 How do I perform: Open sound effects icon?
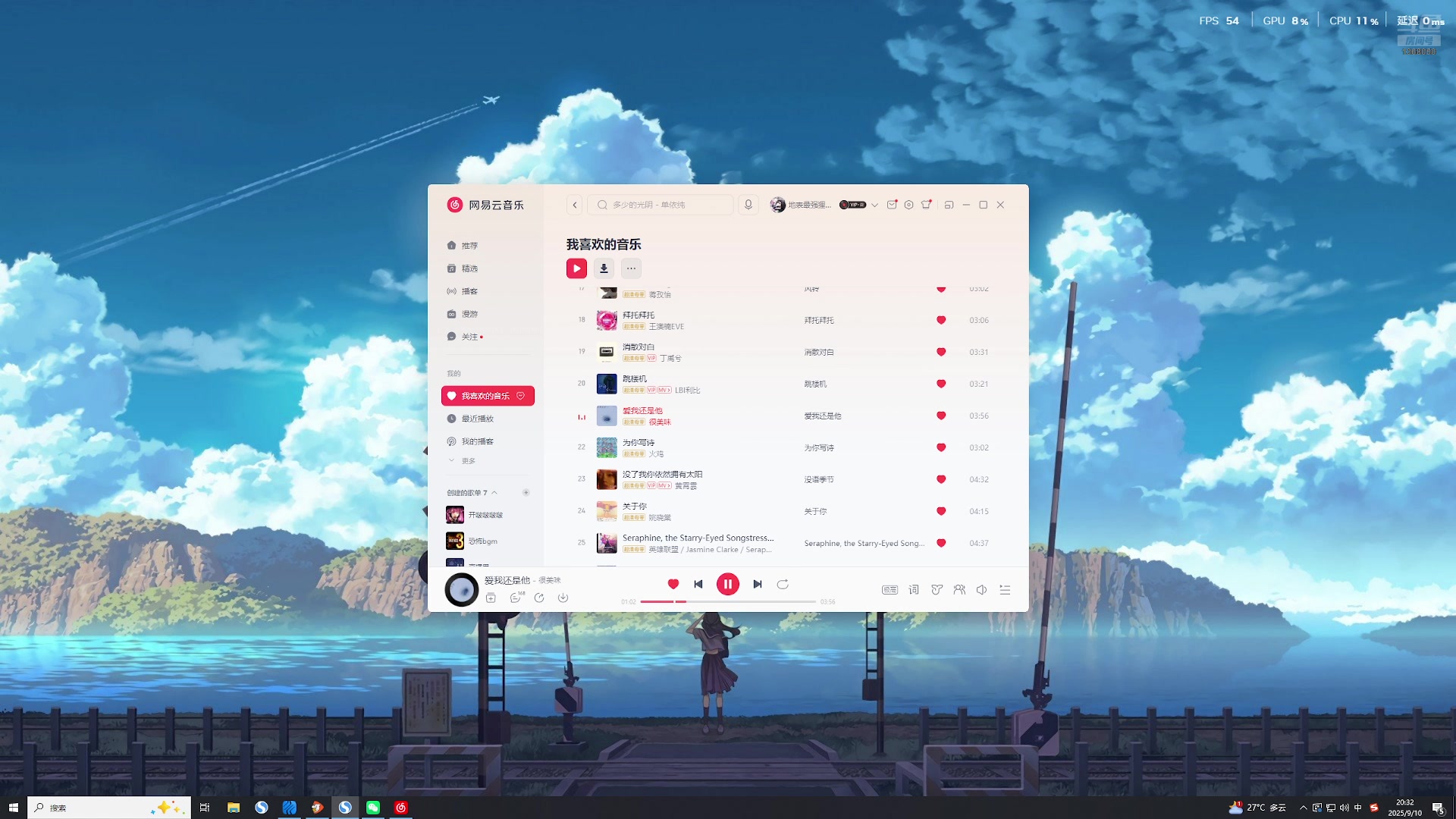coord(937,590)
